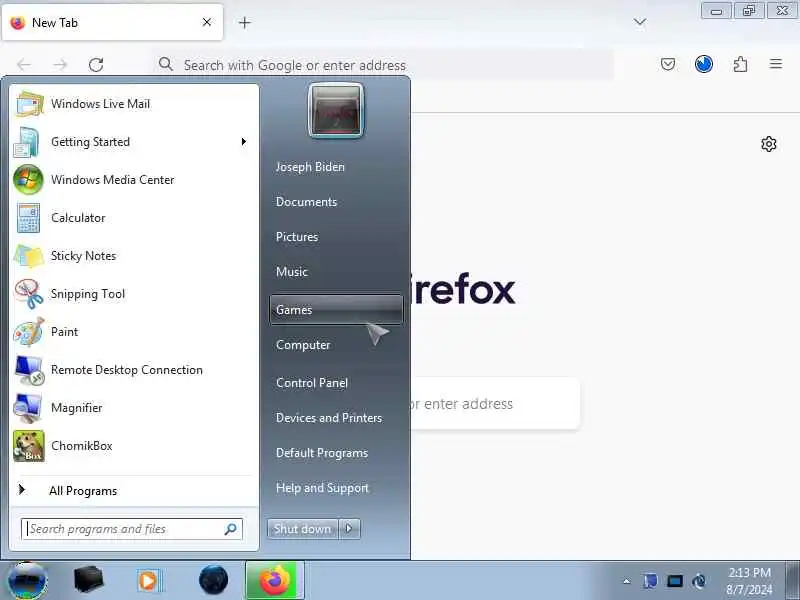Open the Paint palette icon
Screen dimensions: 800x600
coord(29,332)
